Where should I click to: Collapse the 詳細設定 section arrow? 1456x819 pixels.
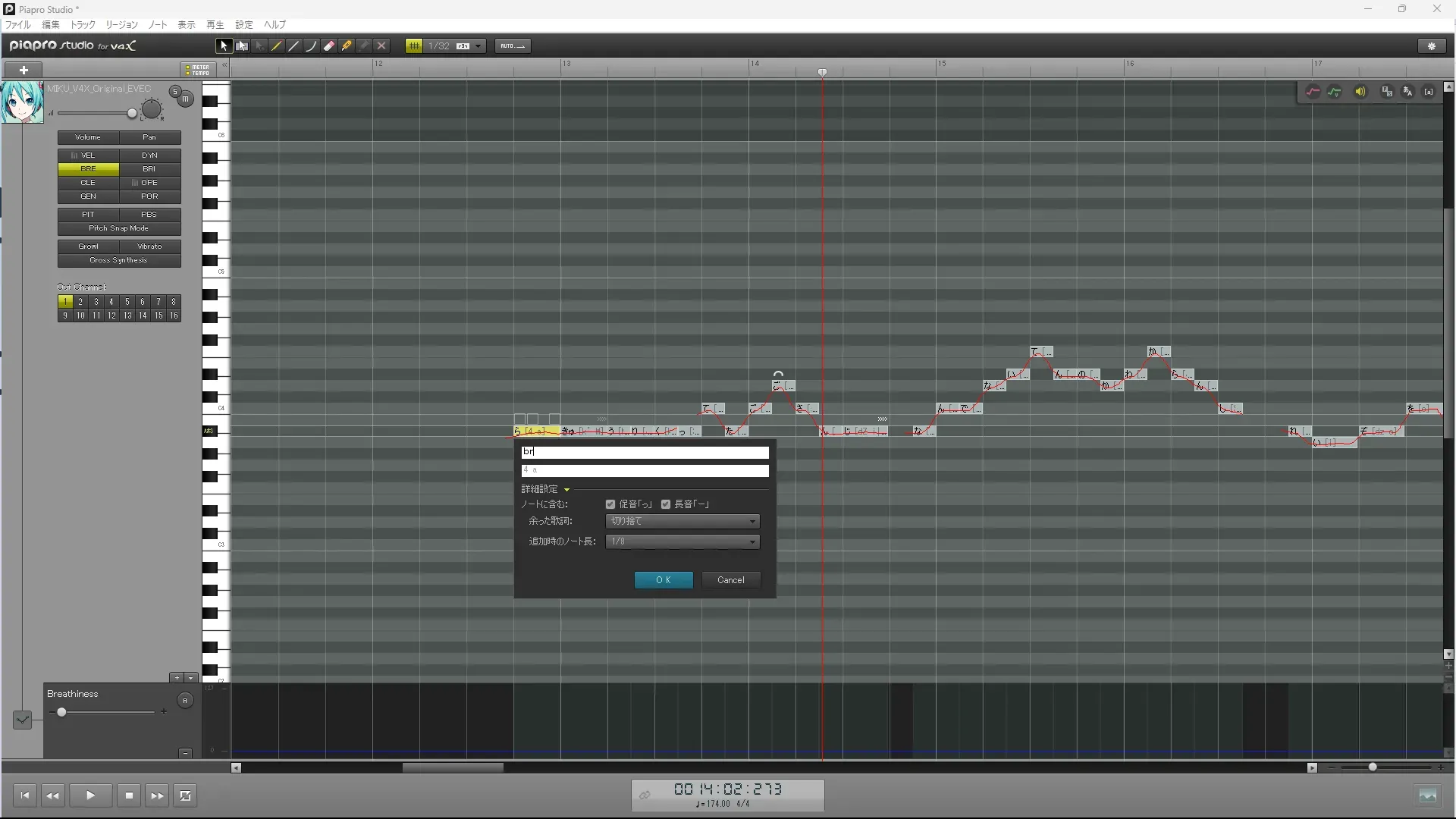pos(566,490)
